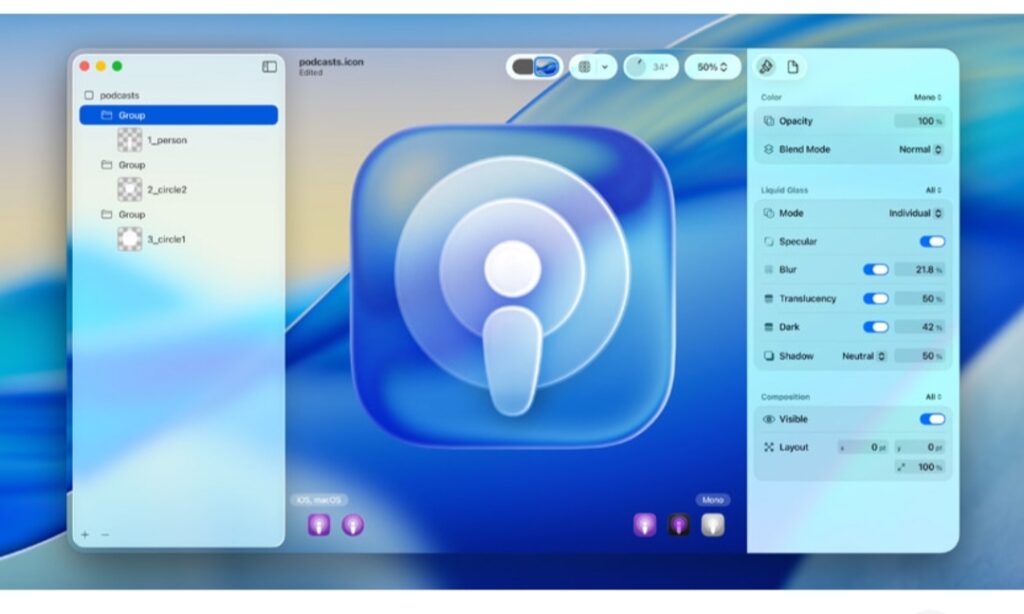The height and width of the screenshot is (614, 1024).
Task: Open the Liquid Glass All dropdown
Action: [933, 190]
